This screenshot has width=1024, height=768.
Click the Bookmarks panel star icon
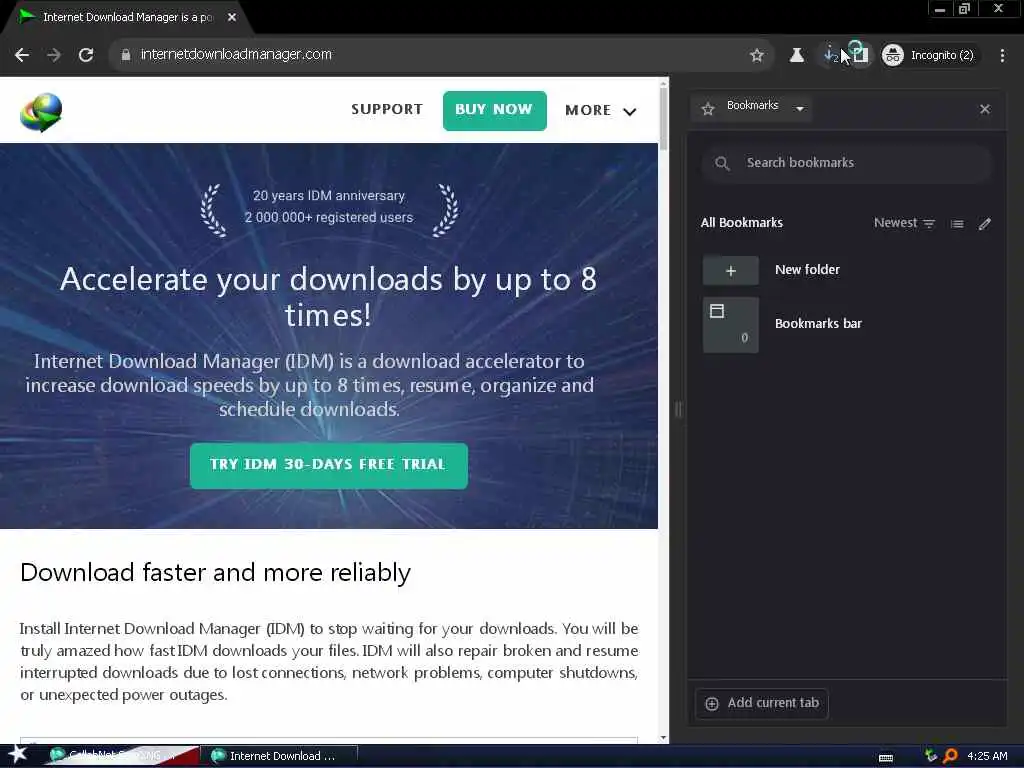tap(708, 109)
